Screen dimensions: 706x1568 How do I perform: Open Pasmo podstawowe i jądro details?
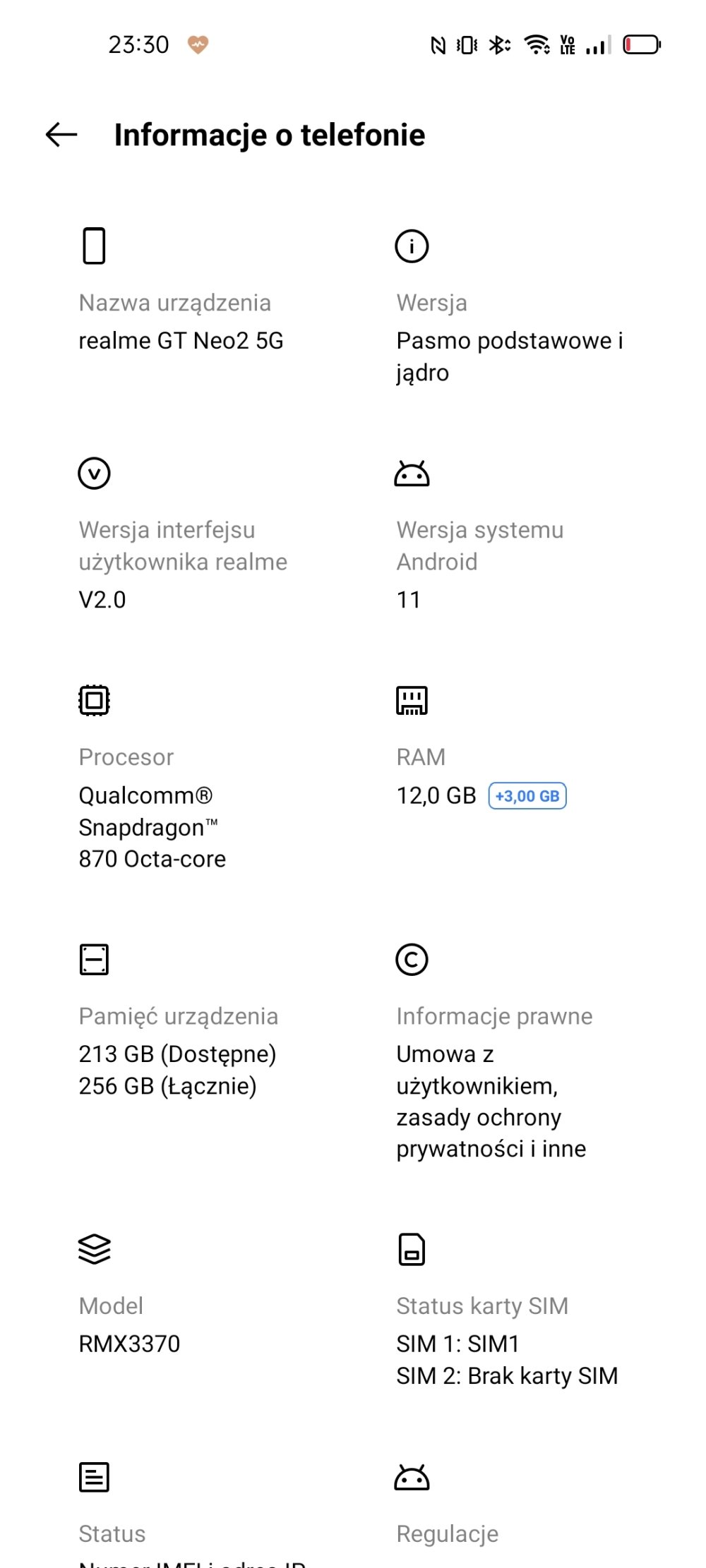(x=509, y=356)
